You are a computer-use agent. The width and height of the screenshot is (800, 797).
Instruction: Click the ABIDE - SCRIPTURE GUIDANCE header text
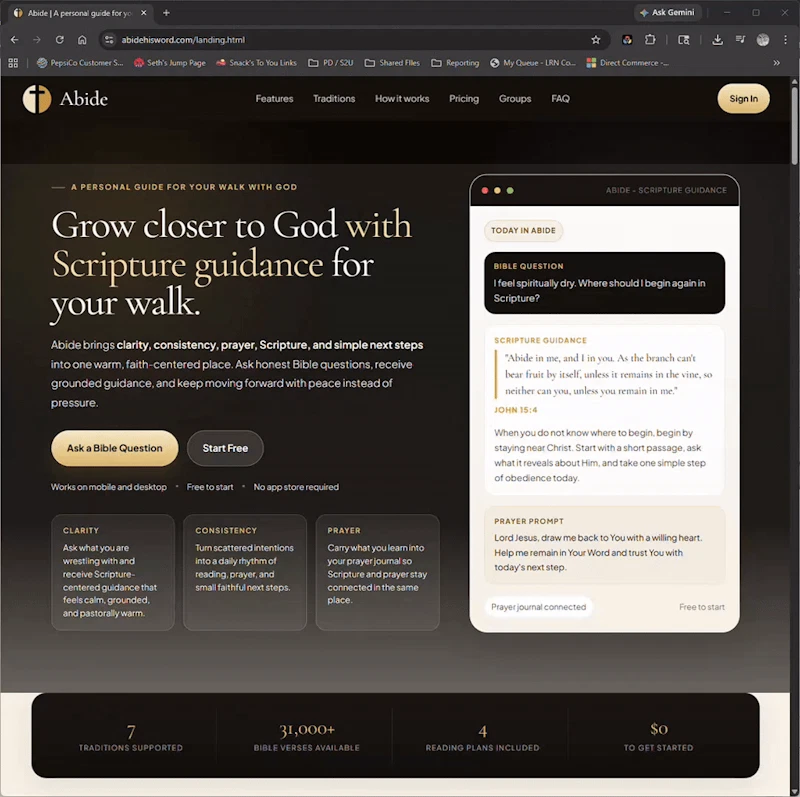666,190
